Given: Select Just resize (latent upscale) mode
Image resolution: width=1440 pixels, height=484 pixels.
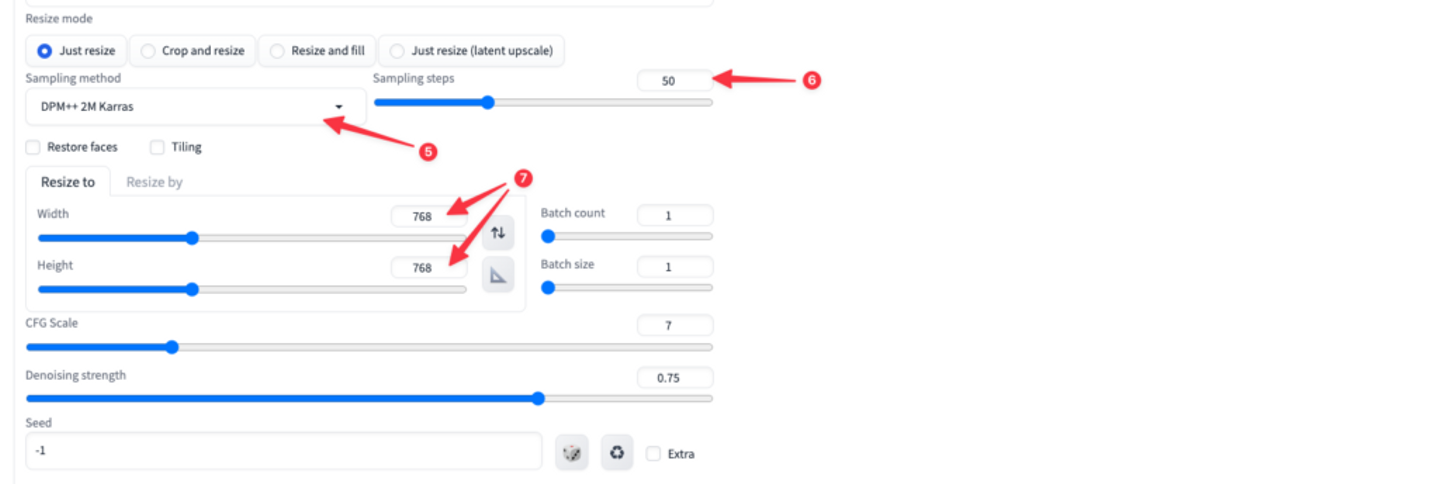Looking at the screenshot, I should [398, 51].
